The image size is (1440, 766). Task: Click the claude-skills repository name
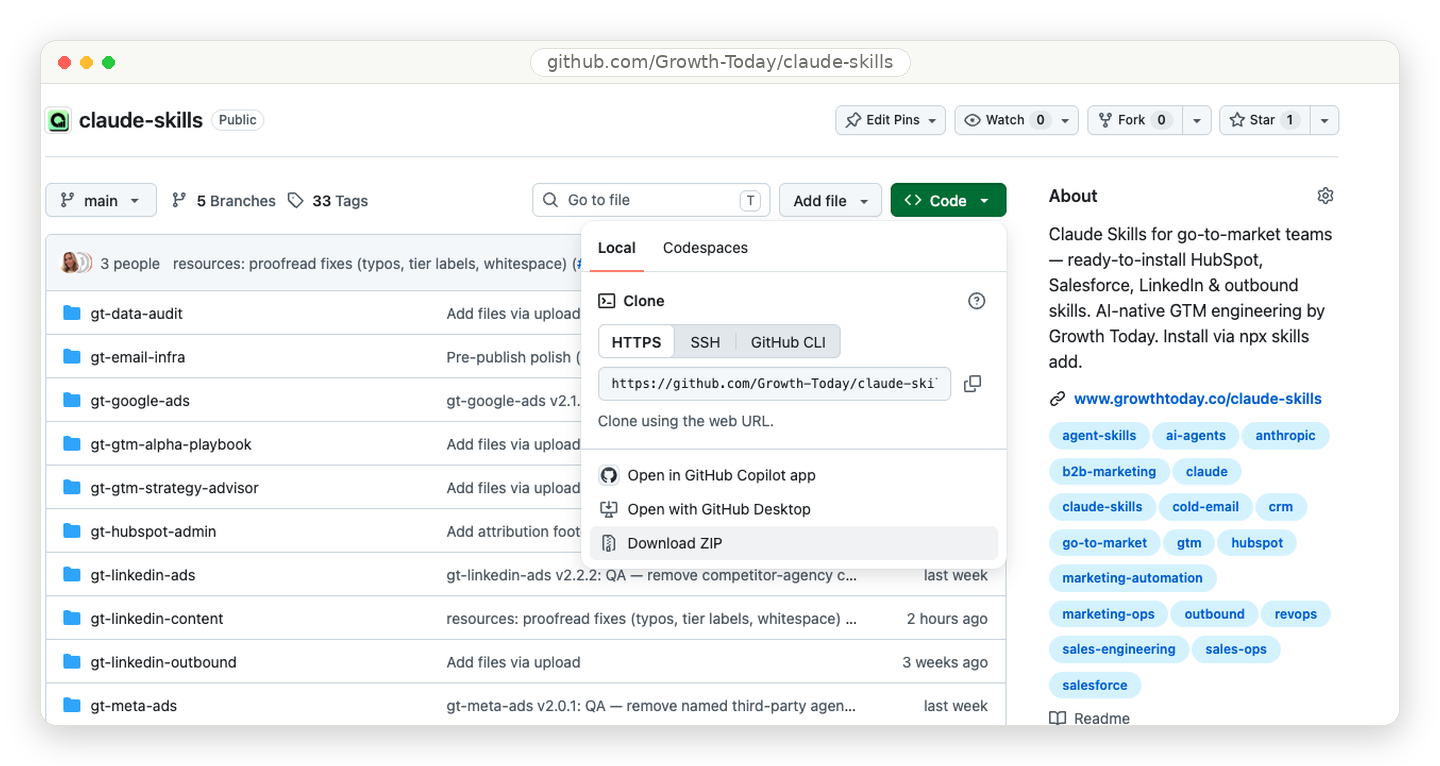click(141, 120)
